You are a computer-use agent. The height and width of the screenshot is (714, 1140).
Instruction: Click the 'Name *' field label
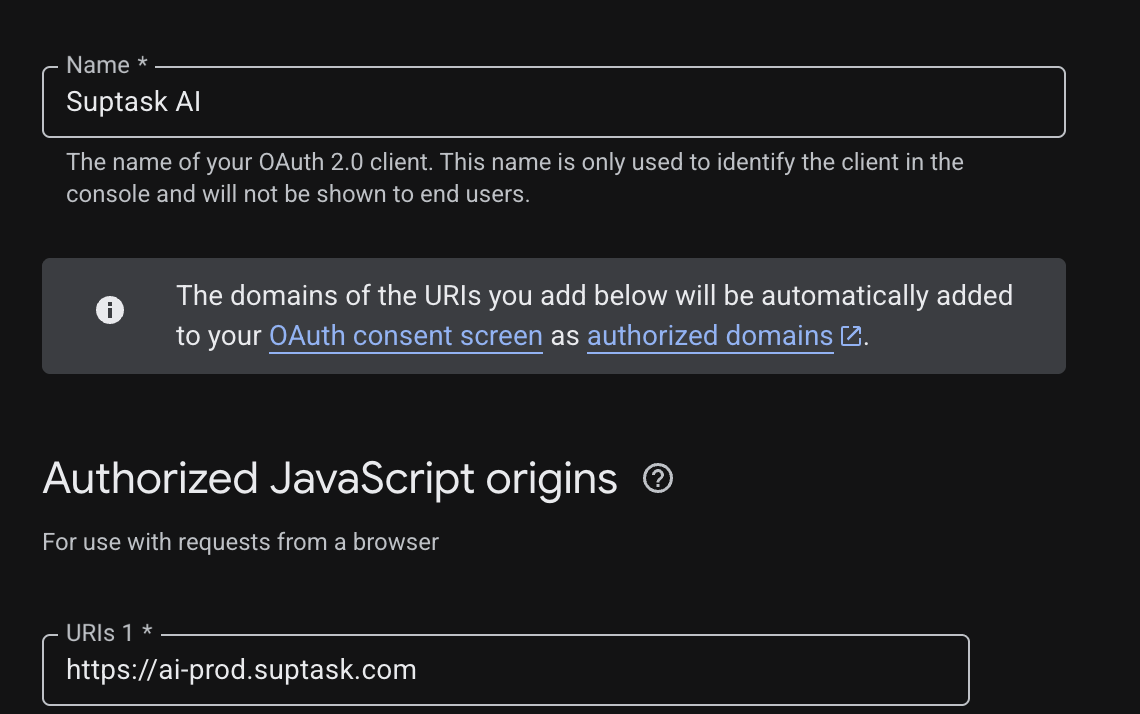[x=107, y=65]
